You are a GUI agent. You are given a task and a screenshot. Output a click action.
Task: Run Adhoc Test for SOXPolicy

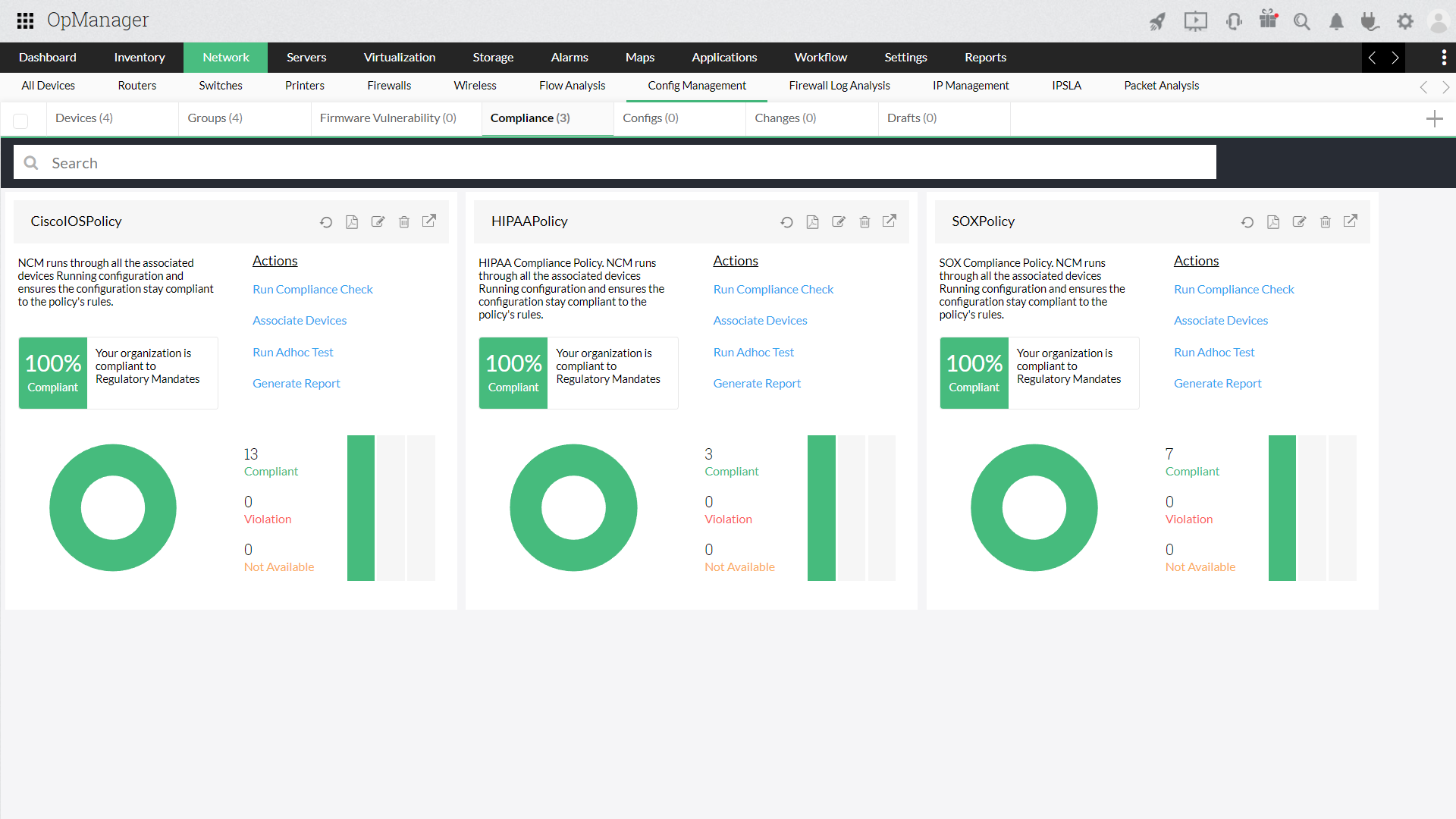tap(1213, 352)
